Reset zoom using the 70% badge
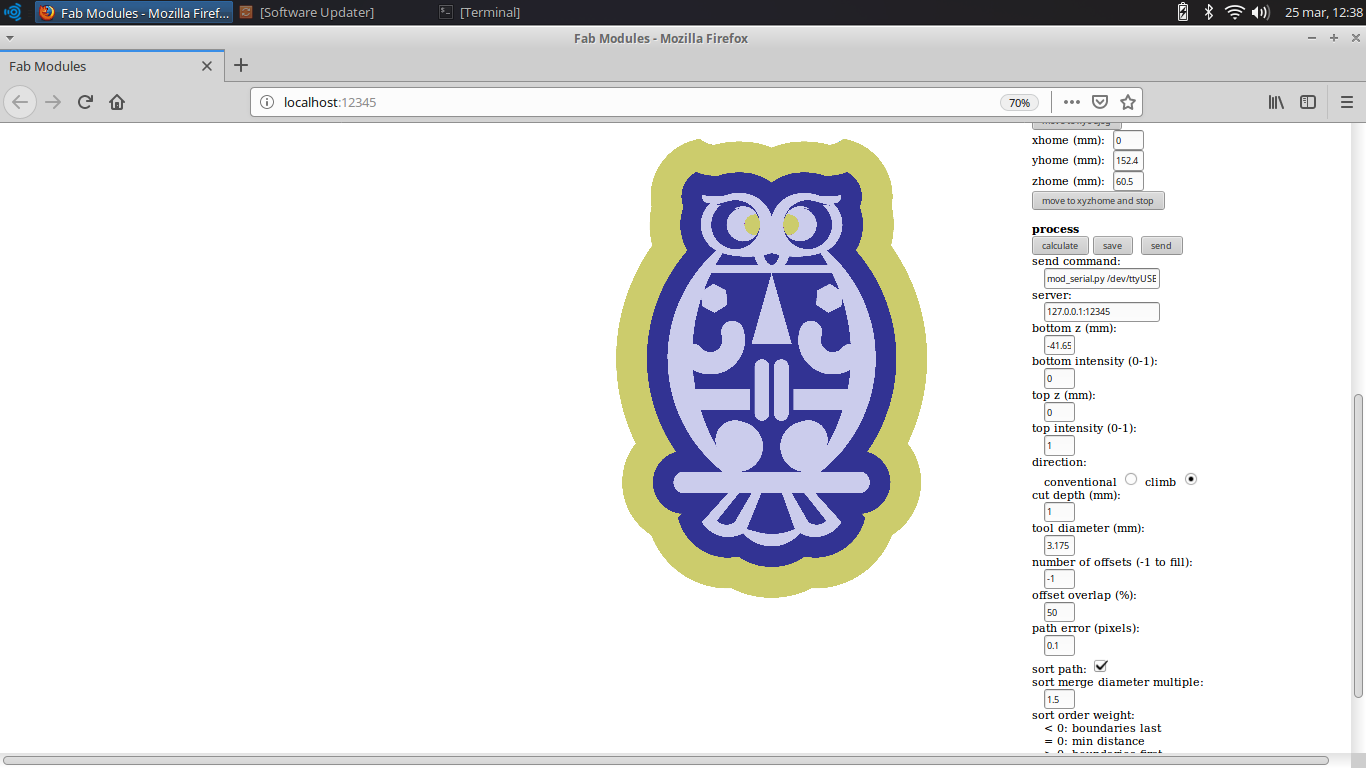 pos(1019,102)
